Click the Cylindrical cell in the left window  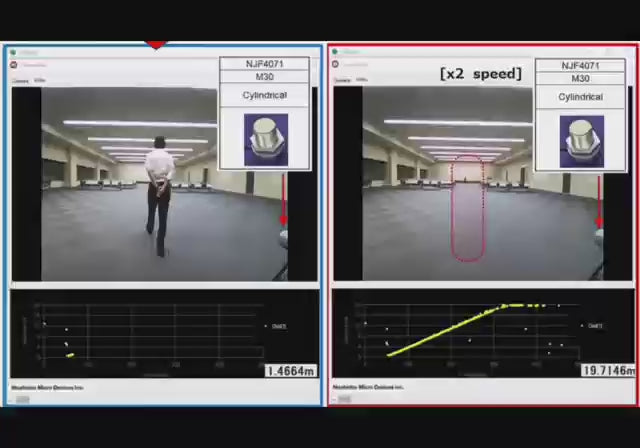[x=264, y=95]
